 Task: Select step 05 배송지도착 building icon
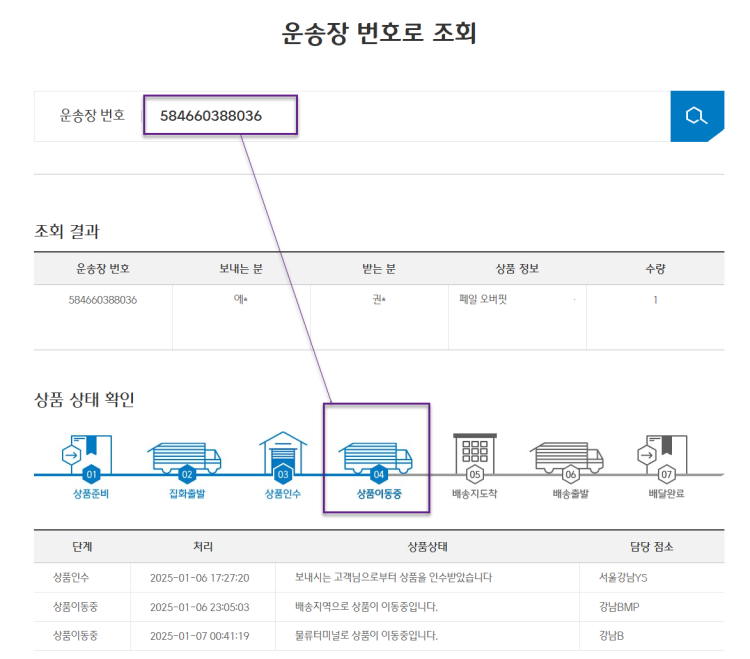(474, 457)
